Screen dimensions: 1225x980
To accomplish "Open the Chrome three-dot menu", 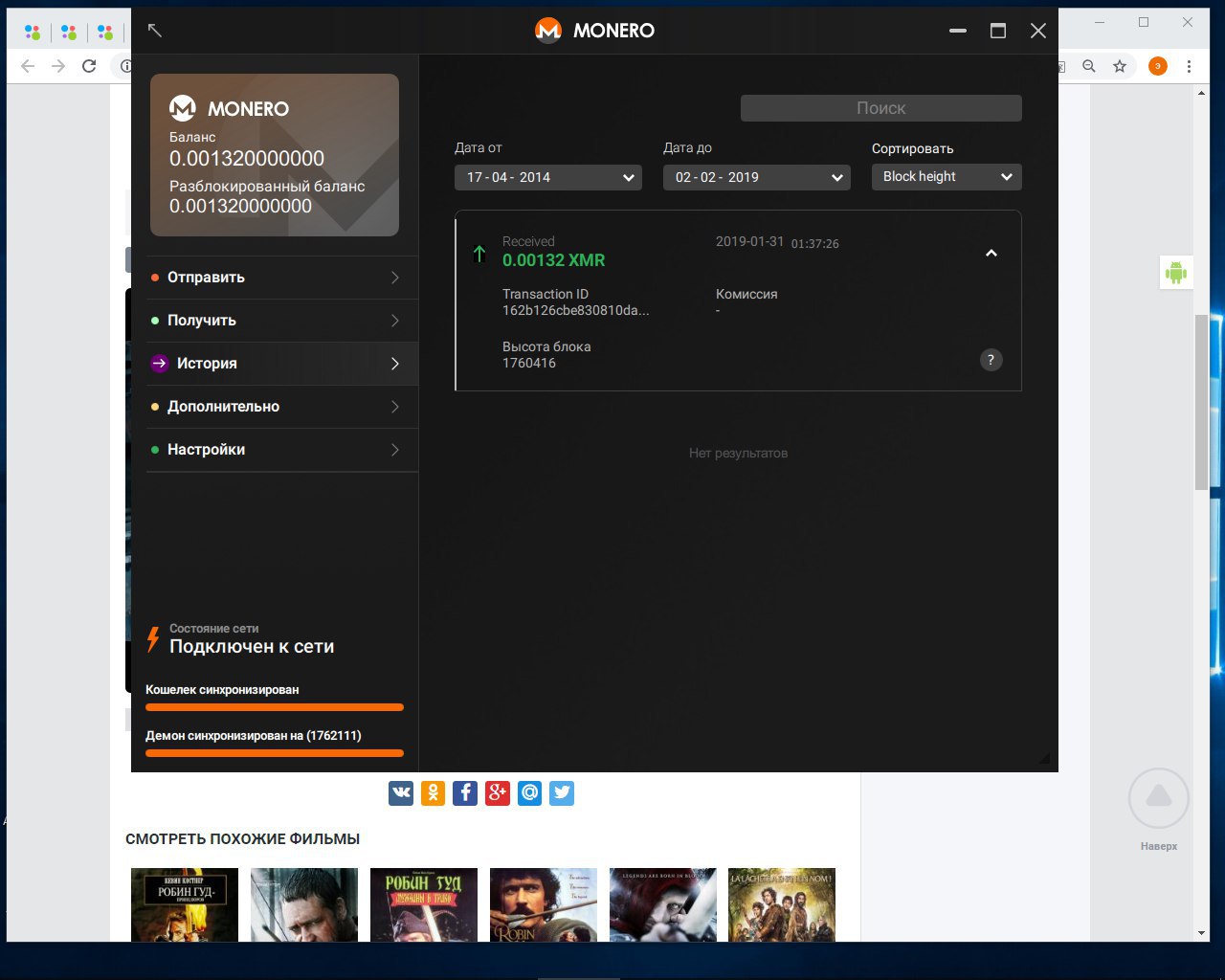I will tap(1189, 66).
